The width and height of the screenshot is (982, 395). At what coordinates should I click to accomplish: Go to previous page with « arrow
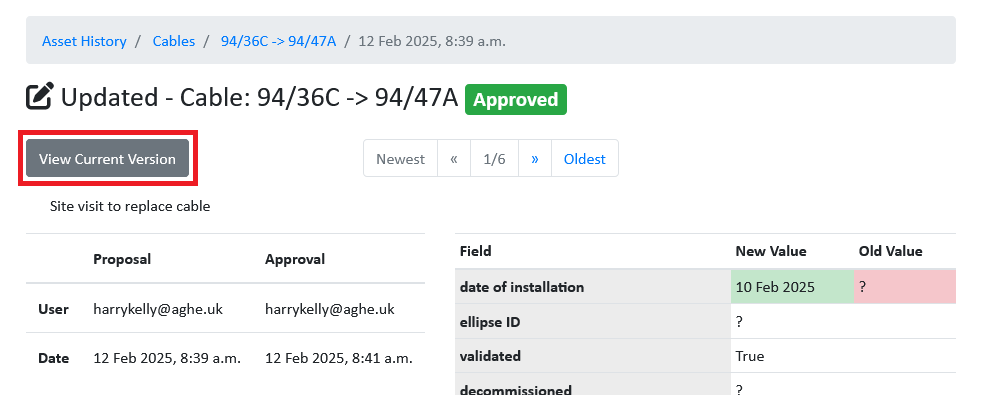click(x=454, y=158)
